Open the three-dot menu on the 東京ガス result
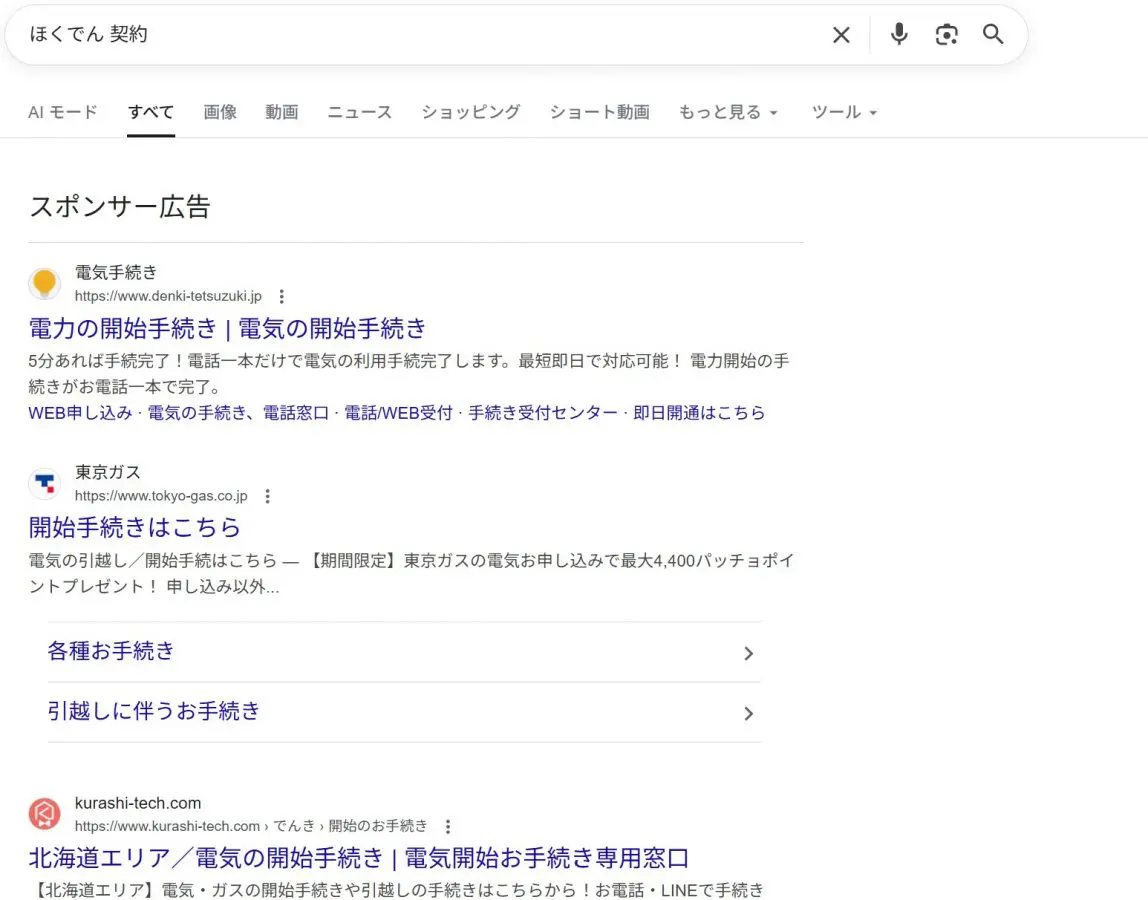This screenshot has width=1148, height=900. (x=267, y=495)
